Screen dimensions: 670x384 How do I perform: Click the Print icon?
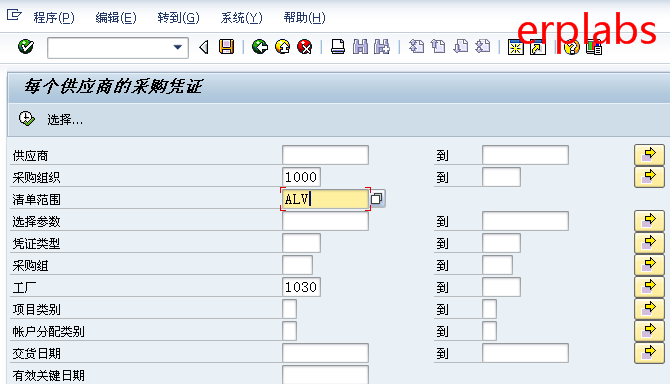tap(338, 47)
